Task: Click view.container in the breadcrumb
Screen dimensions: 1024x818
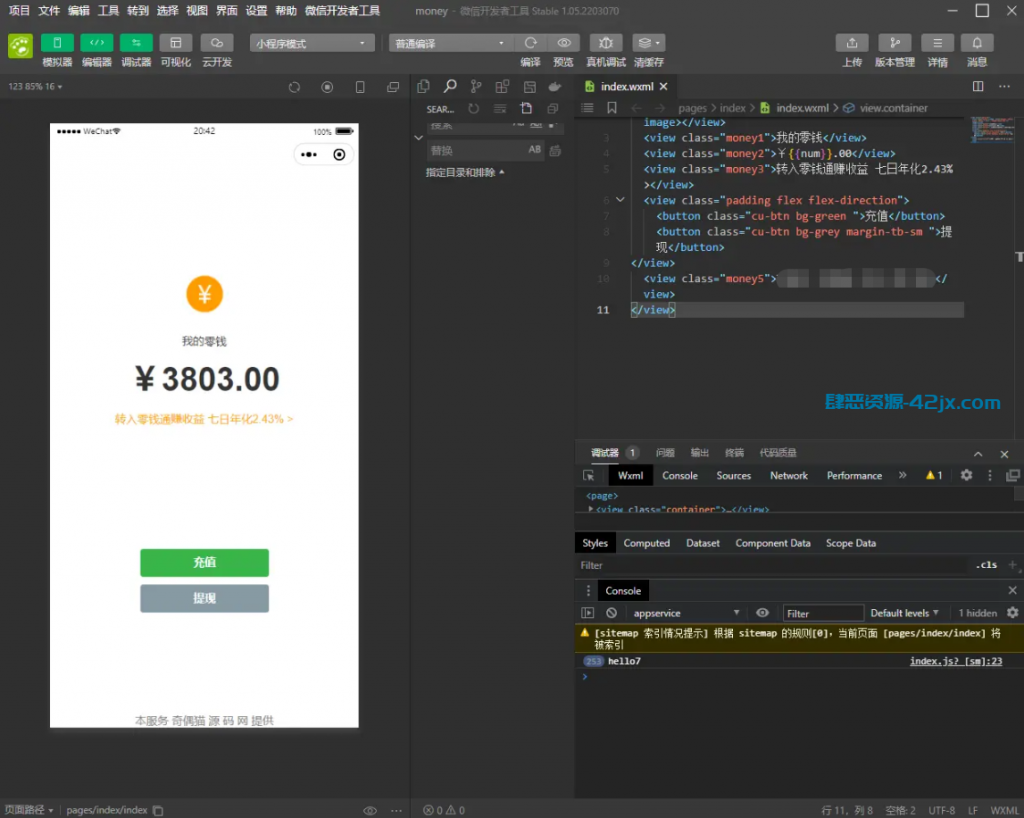Action: (x=893, y=108)
